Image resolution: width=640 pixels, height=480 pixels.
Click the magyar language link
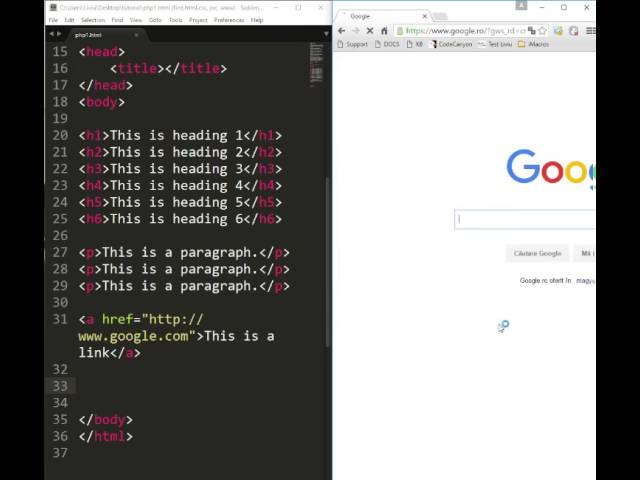coord(585,280)
